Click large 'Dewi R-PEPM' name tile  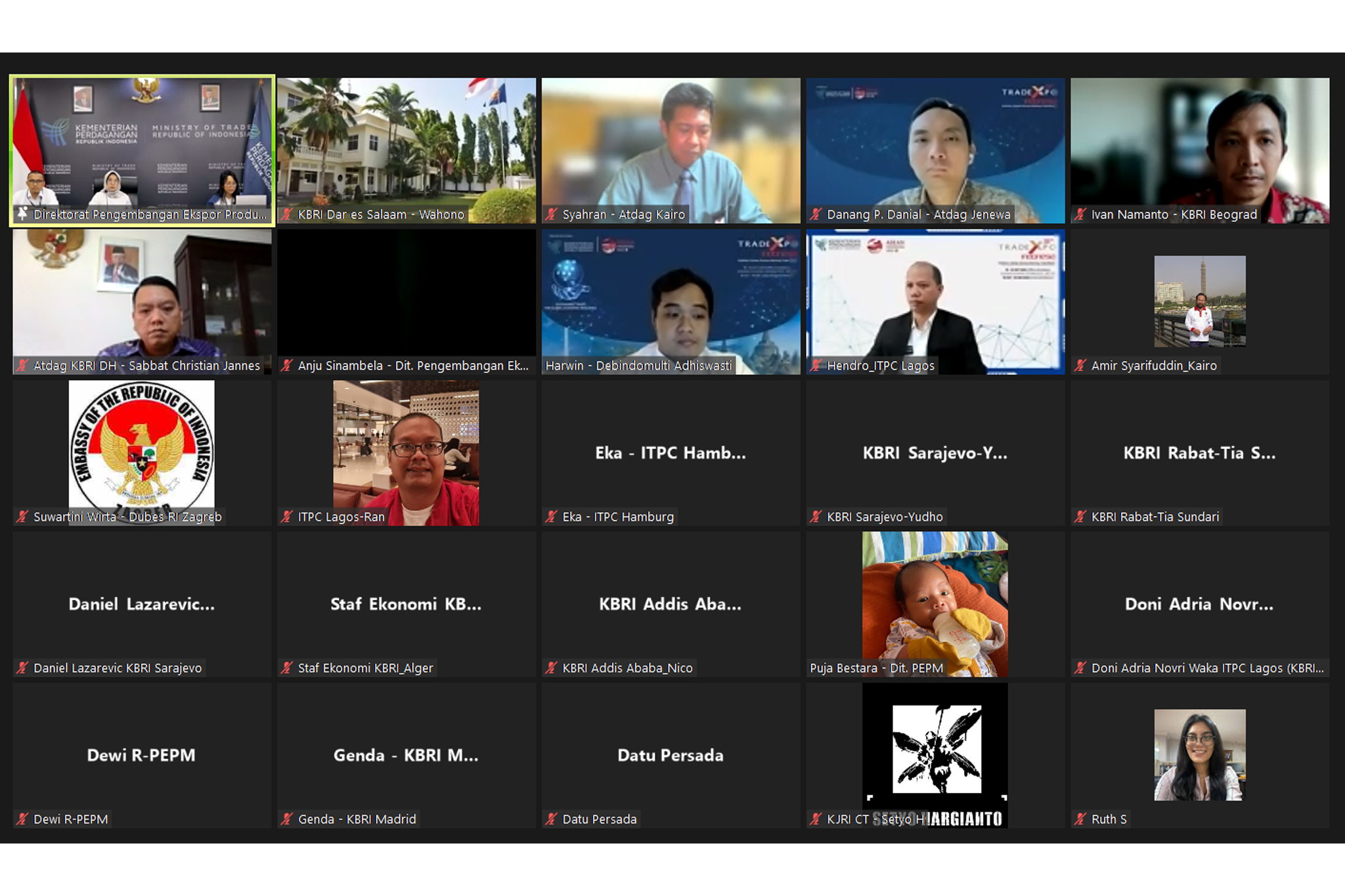click(142, 755)
